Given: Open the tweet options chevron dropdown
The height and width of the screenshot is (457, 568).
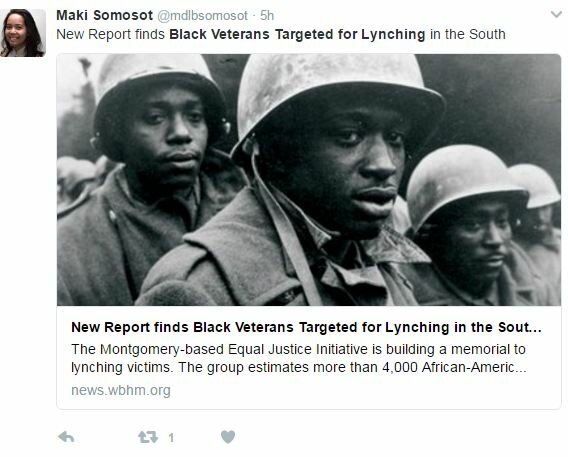Looking at the screenshot, I should pos(556,14).
